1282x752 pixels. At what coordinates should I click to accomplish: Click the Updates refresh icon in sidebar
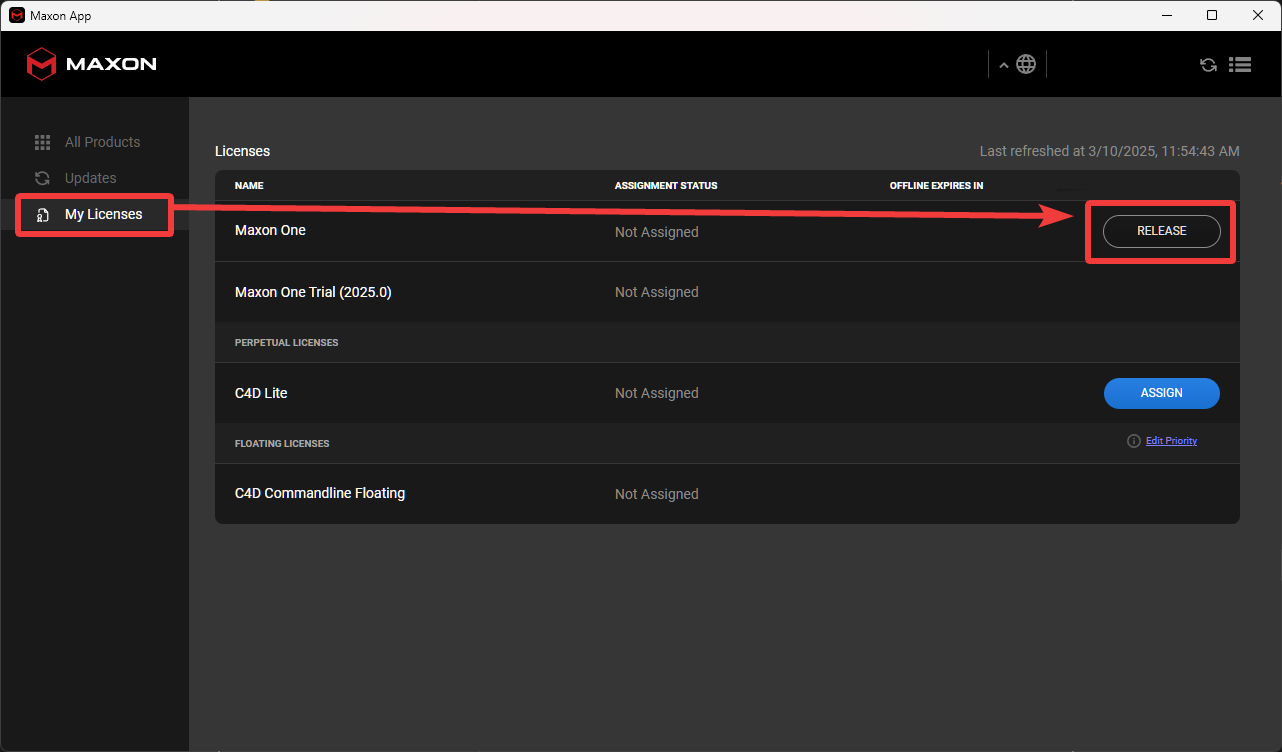pyautogui.click(x=42, y=178)
